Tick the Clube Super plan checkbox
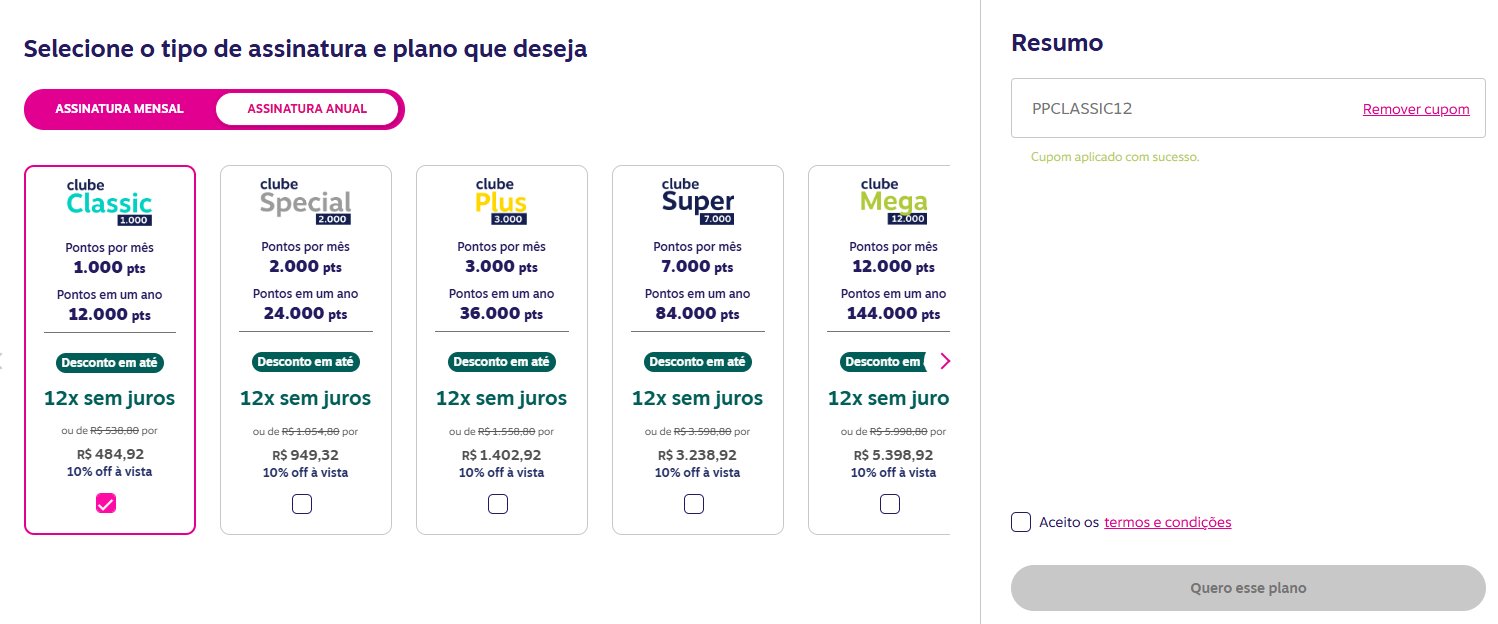Image resolution: width=1498 pixels, height=624 pixels. click(694, 504)
